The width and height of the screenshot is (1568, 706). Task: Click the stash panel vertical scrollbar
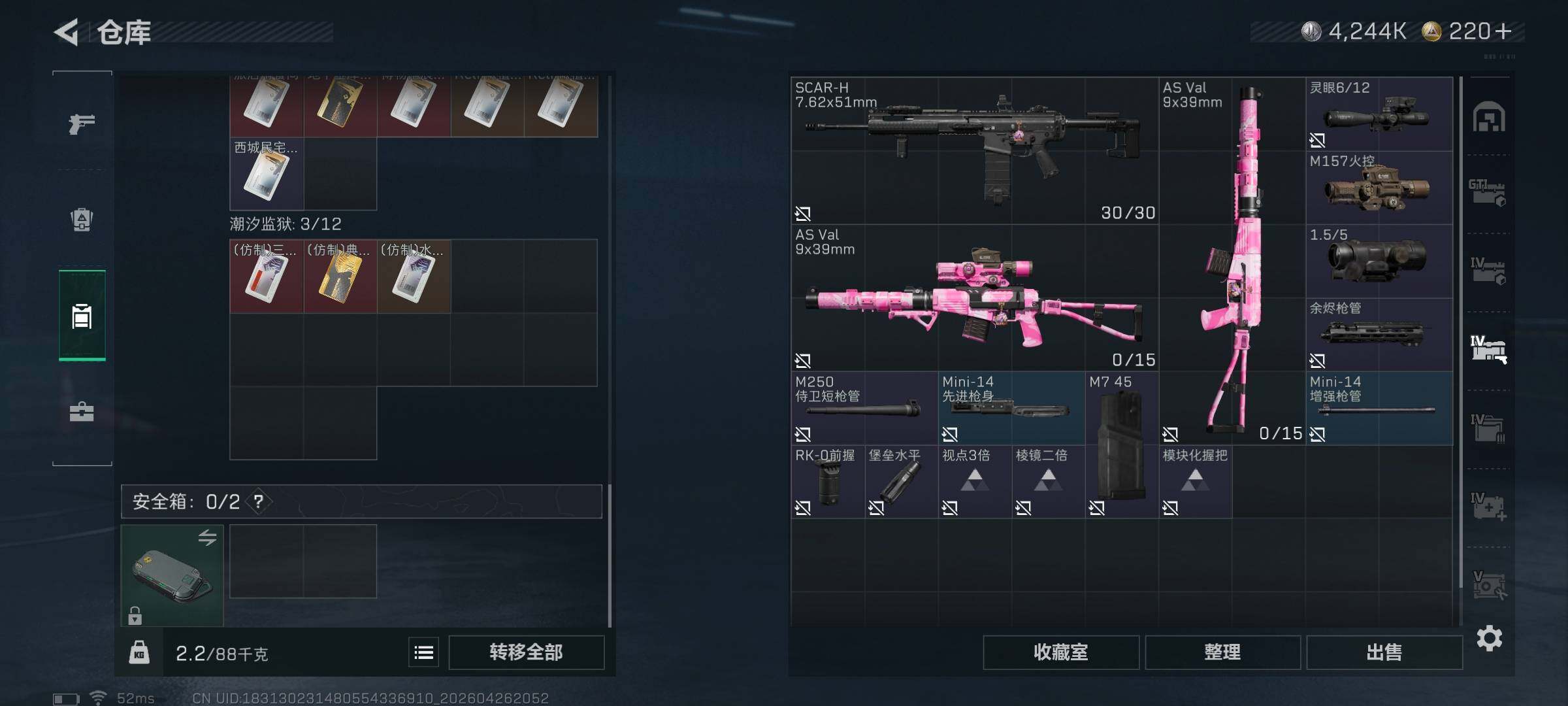point(1461,333)
